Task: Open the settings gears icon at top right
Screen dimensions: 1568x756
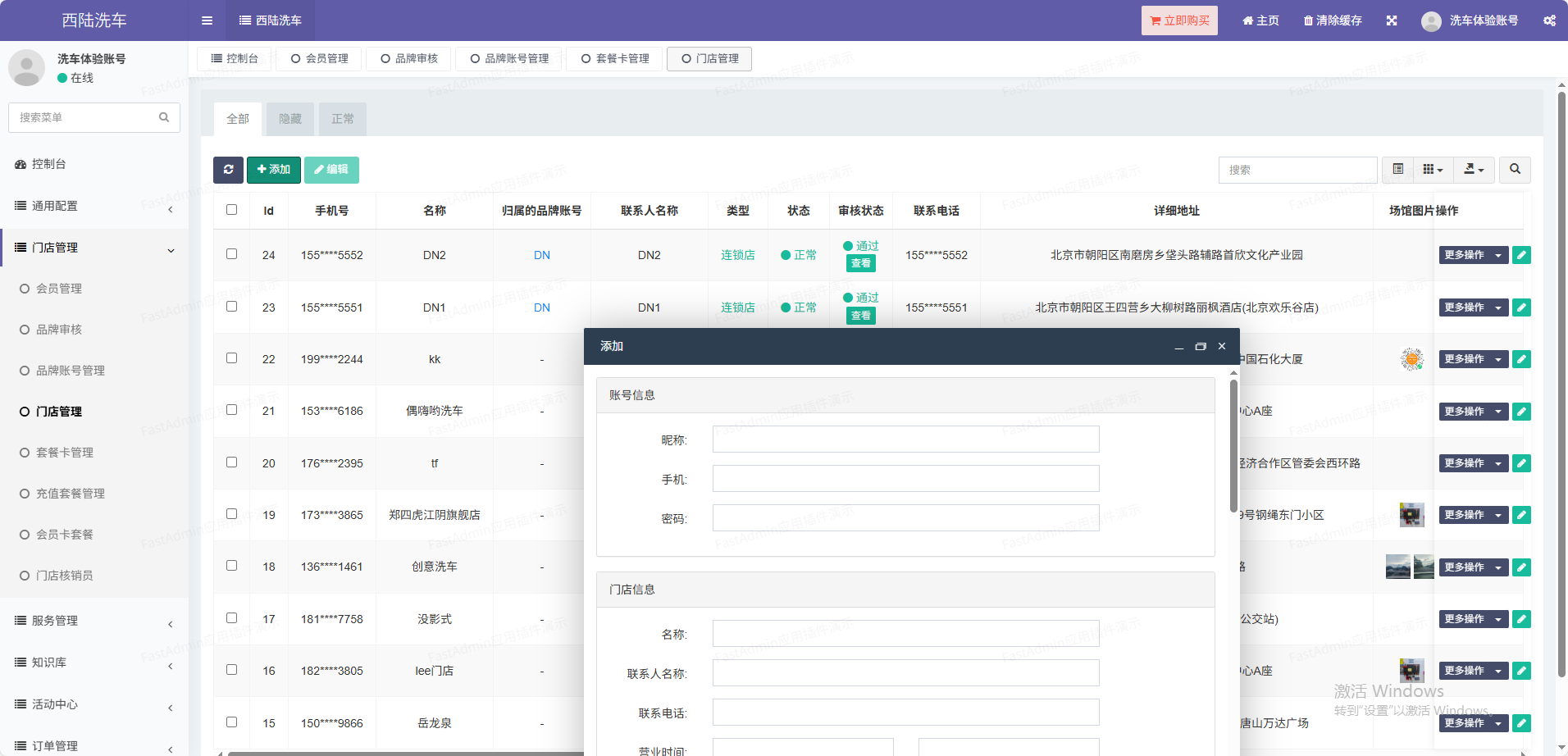Action: (x=1549, y=20)
